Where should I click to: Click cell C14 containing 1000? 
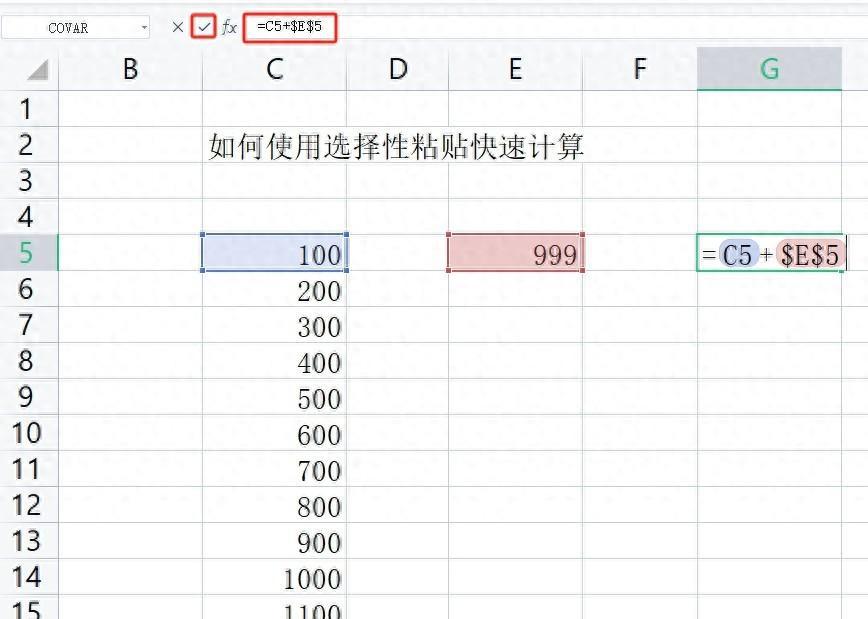275,576
